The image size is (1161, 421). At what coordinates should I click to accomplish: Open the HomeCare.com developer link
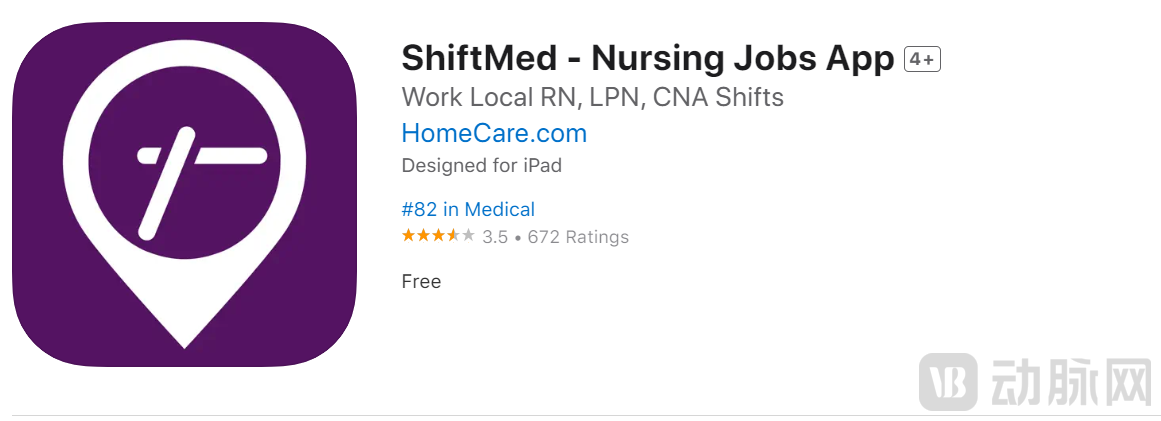tap(494, 133)
